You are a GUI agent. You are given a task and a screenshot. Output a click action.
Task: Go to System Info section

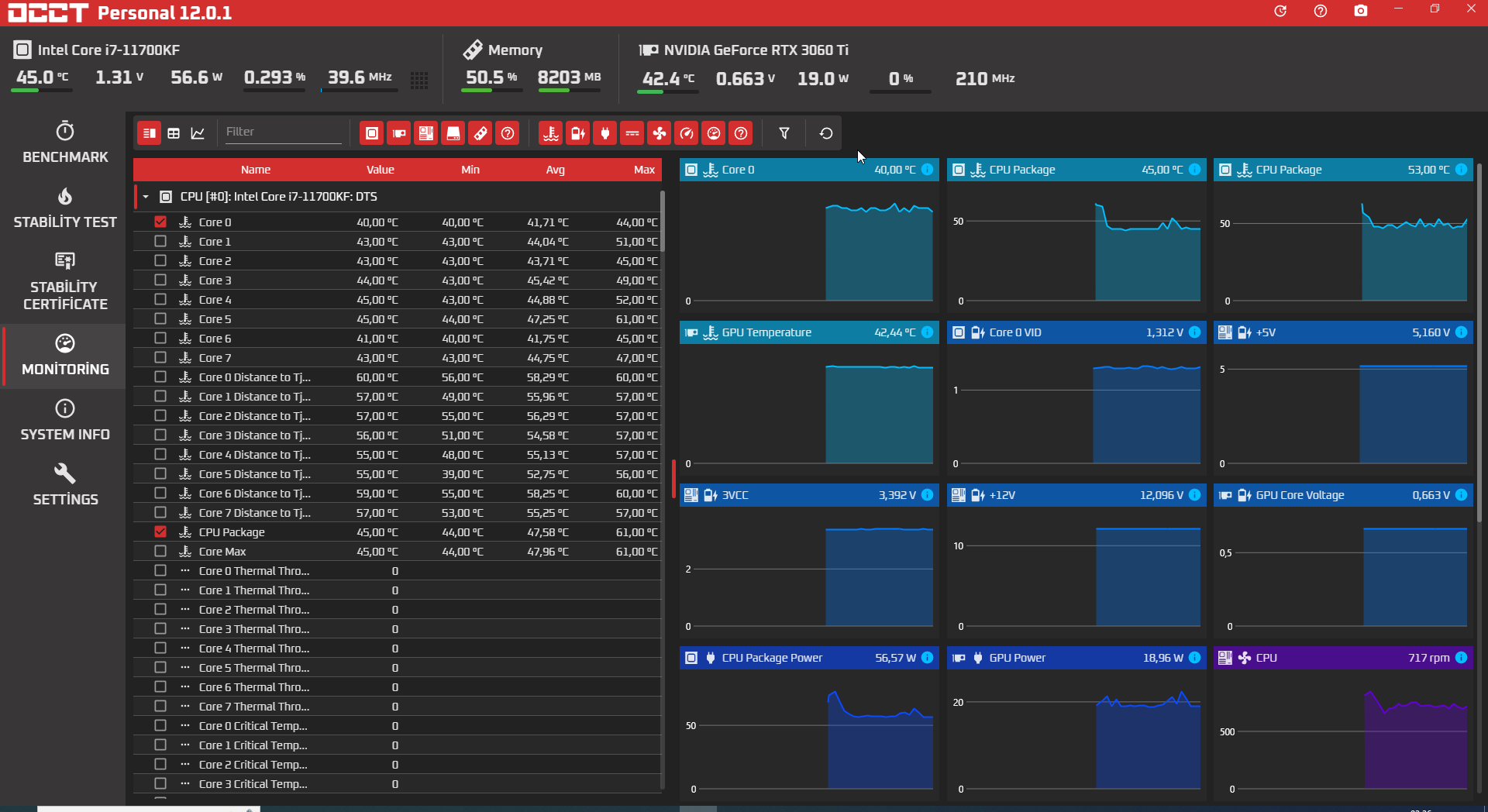pos(65,421)
